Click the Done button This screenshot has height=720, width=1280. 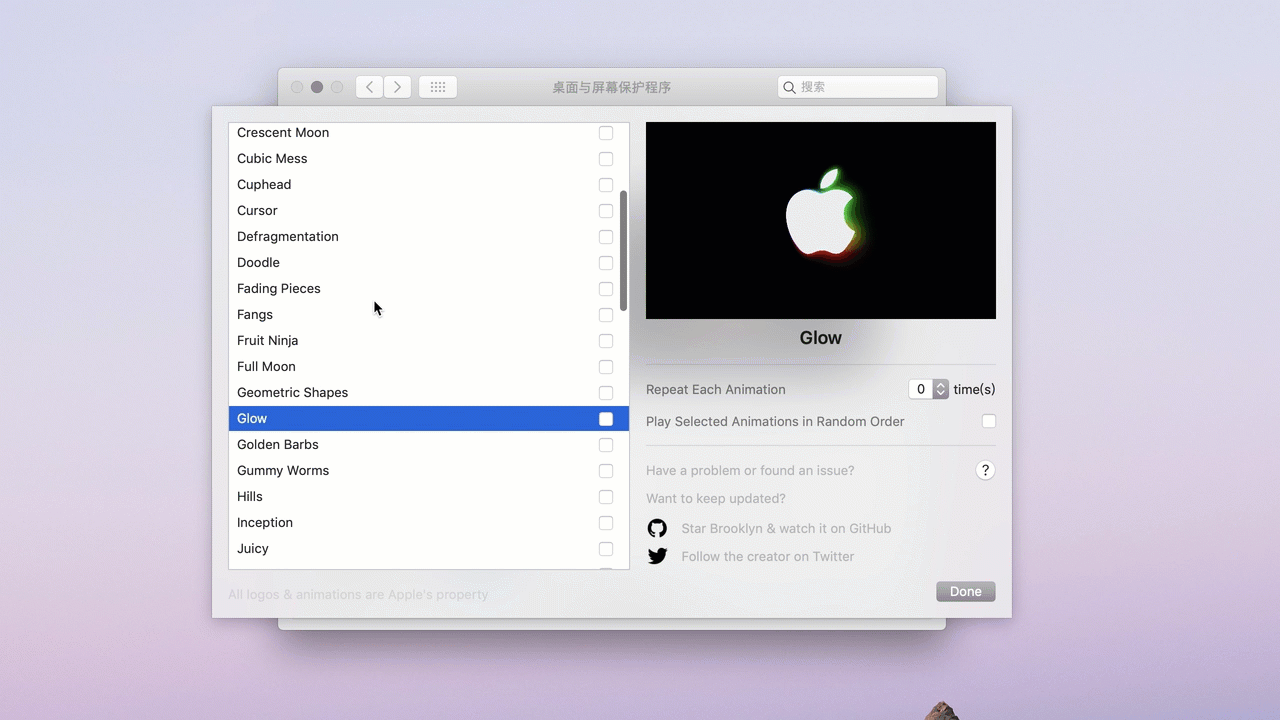(966, 592)
